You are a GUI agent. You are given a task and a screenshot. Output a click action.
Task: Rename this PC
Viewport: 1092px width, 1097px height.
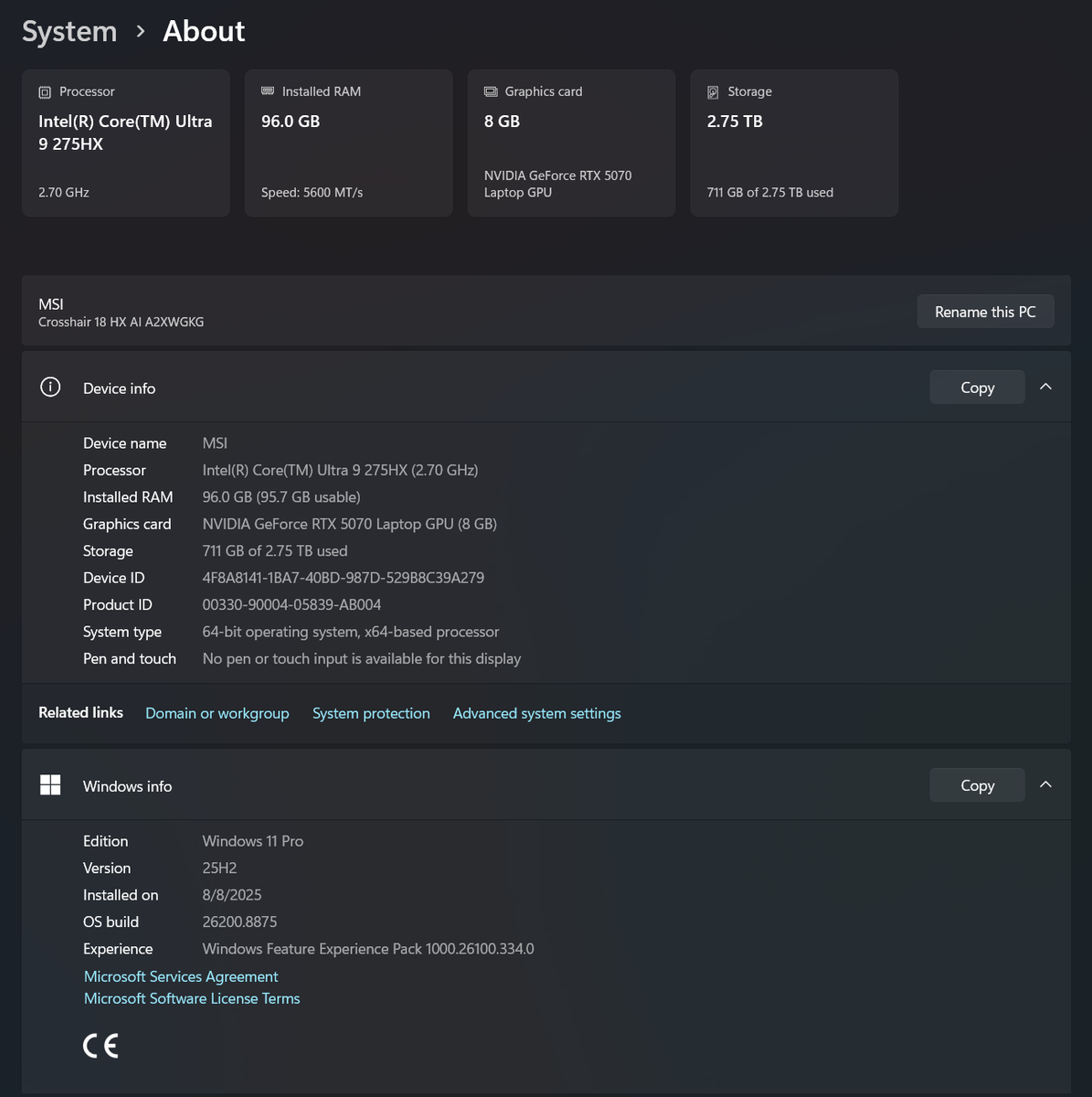(985, 312)
